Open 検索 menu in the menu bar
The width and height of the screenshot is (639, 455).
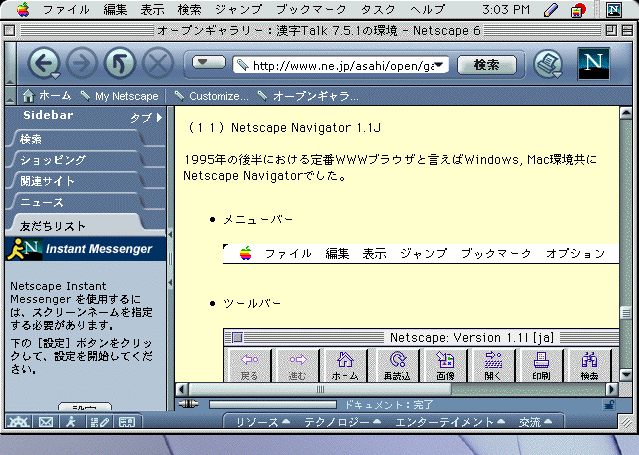(x=189, y=9)
